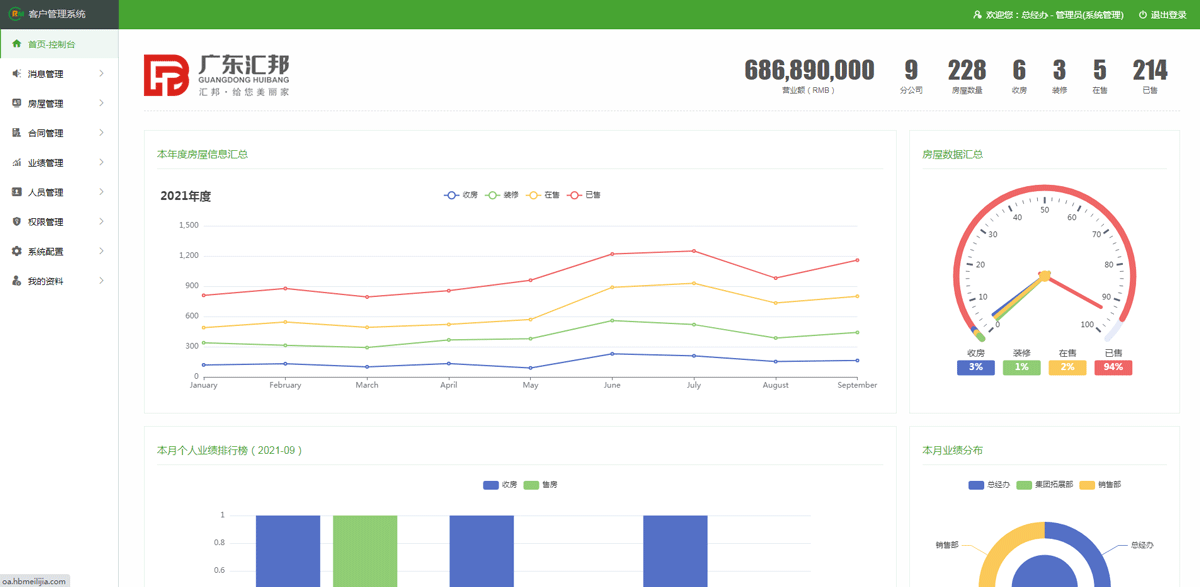Click the 228 房屋数量 statistic
The width and height of the screenshot is (1200, 587).
click(967, 75)
